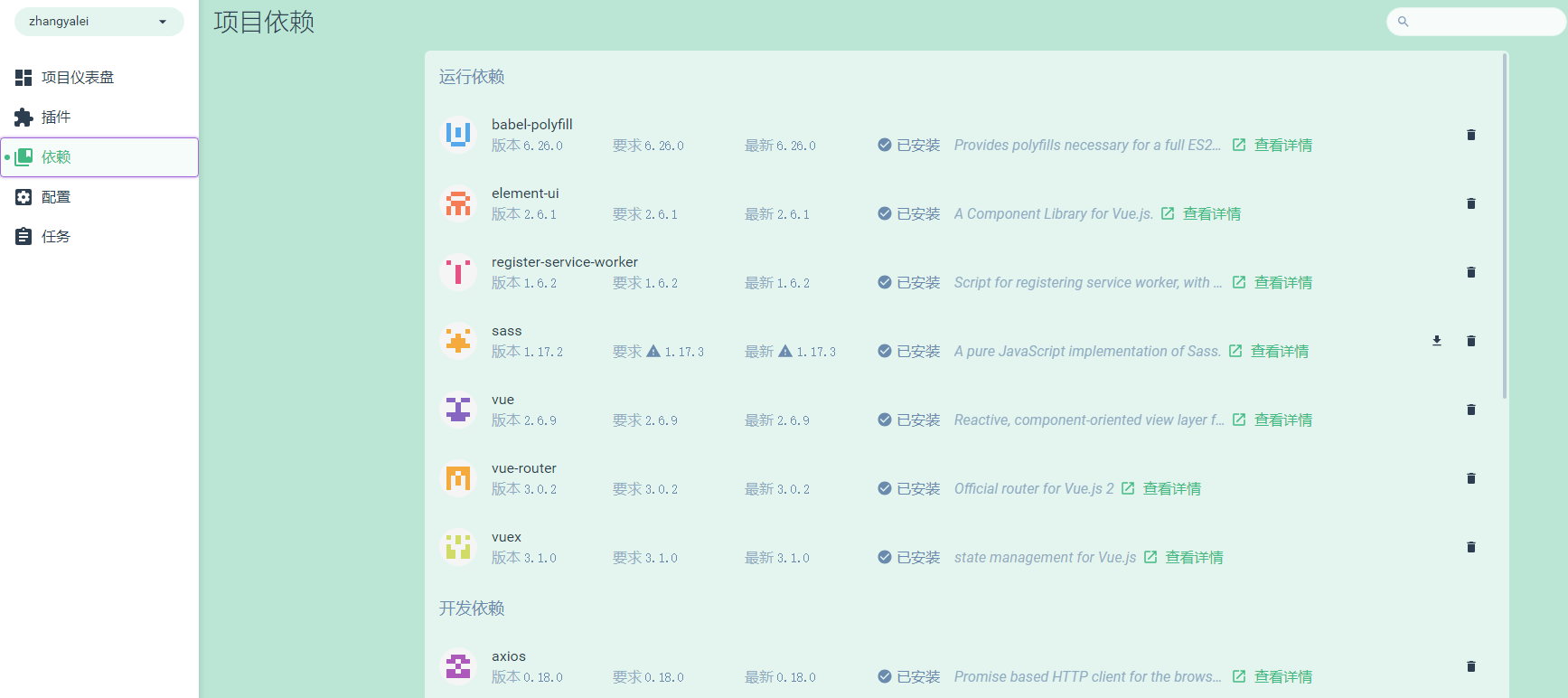Open the 项目仪表盘 dashboard page

78,78
